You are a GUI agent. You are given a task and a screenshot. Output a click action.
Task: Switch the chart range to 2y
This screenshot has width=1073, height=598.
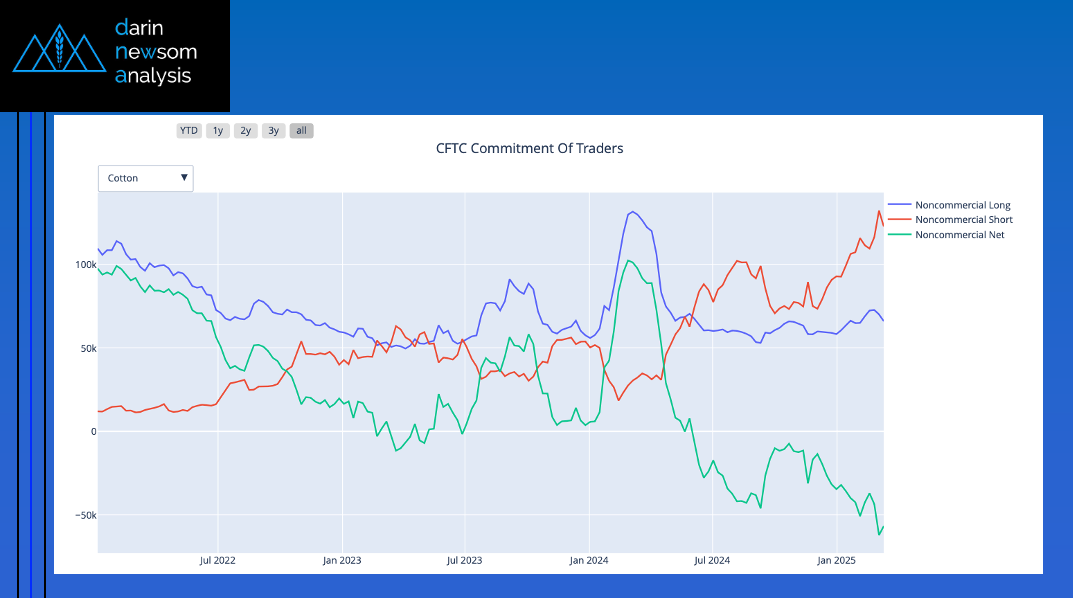click(246, 130)
